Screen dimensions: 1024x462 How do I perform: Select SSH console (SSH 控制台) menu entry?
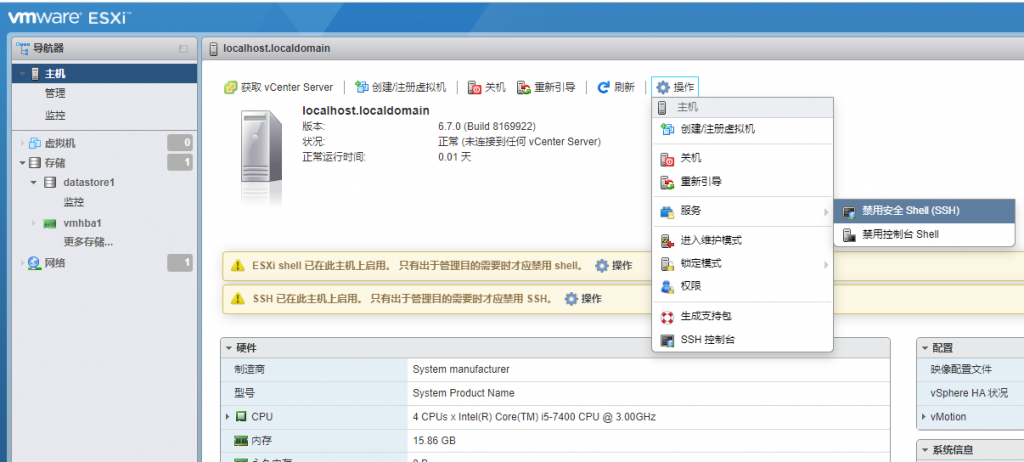742,340
